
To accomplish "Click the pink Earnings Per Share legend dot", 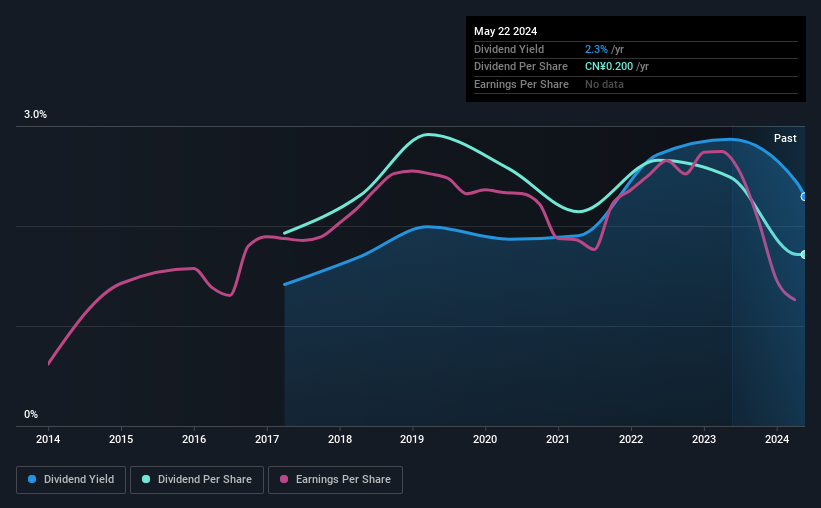I will (x=284, y=479).
